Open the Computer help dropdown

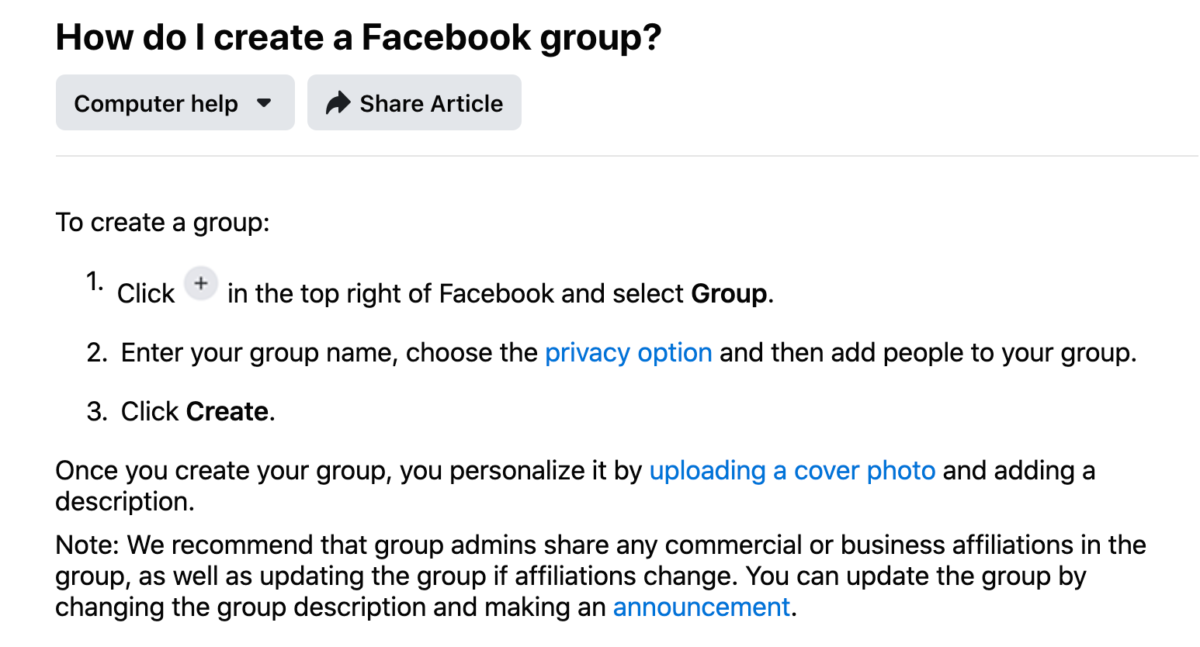(x=175, y=102)
